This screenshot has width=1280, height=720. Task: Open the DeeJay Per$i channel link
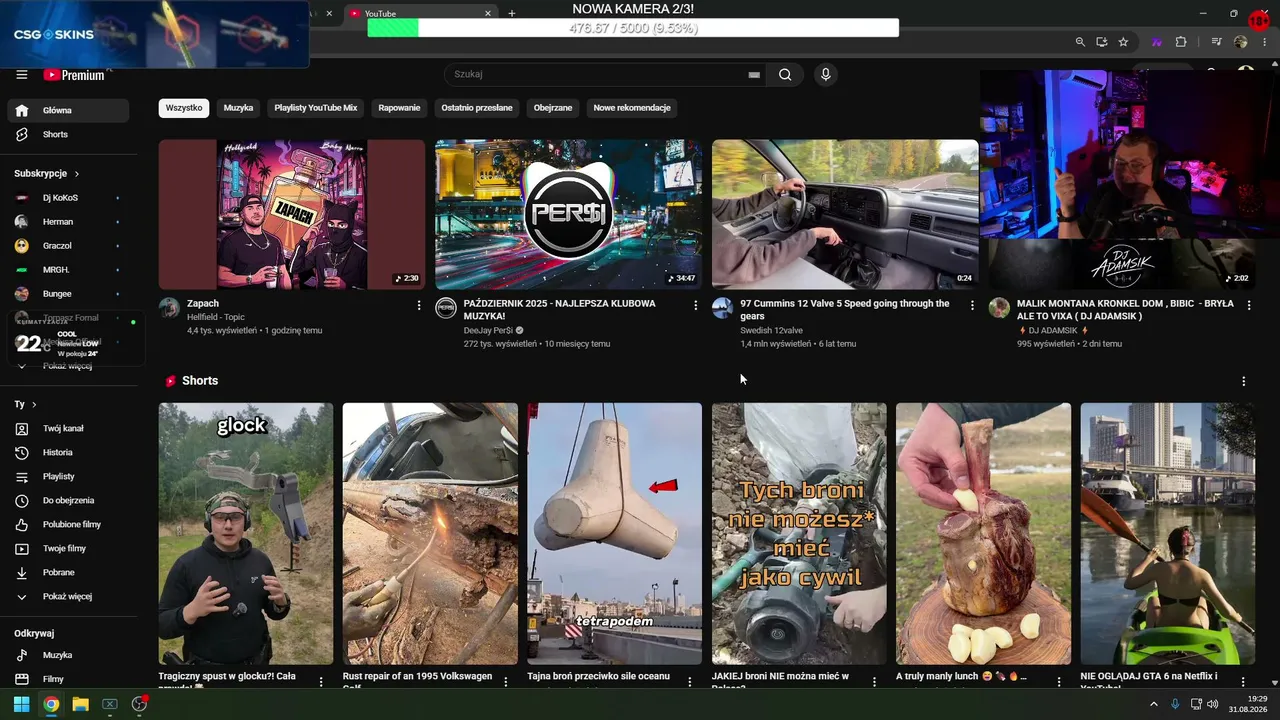pos(488,331)
